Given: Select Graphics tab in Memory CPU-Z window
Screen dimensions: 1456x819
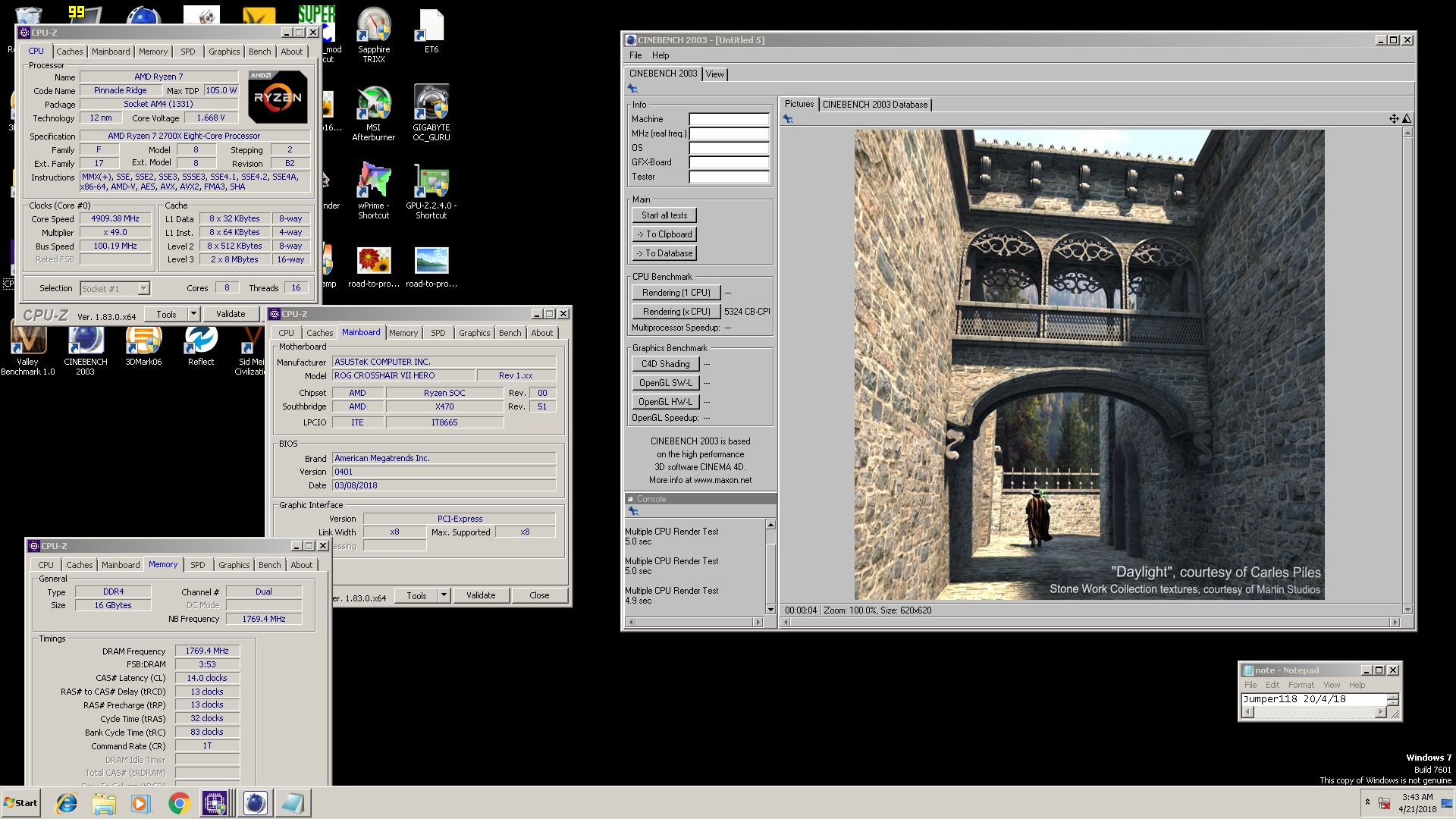Looking at the screenshot, I should tap(234, 565).
